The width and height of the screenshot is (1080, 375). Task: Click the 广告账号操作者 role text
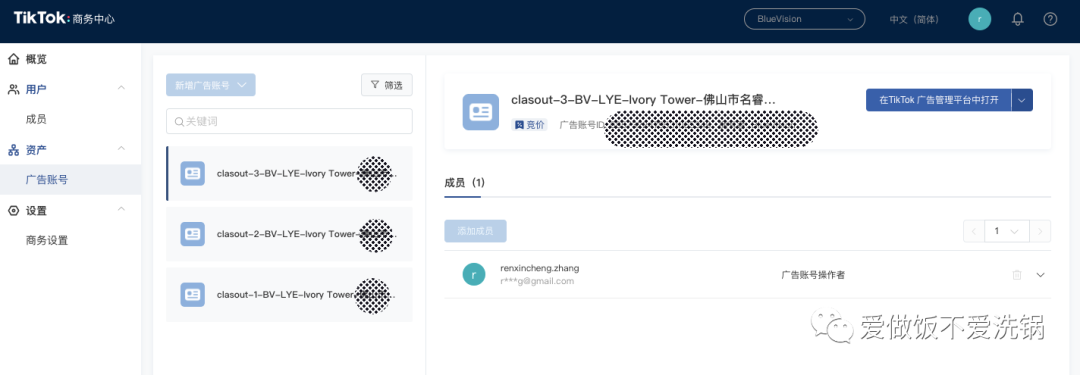coord(813,275)
